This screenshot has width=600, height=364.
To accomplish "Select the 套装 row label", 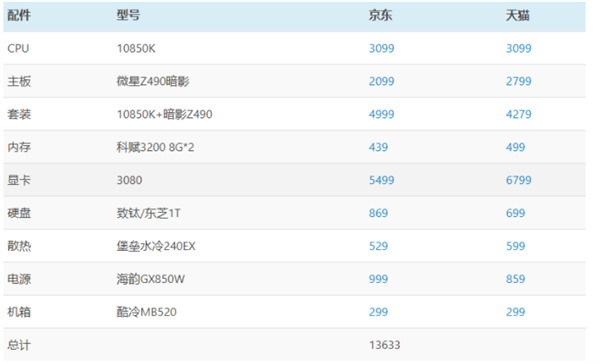I will point(19,114).
